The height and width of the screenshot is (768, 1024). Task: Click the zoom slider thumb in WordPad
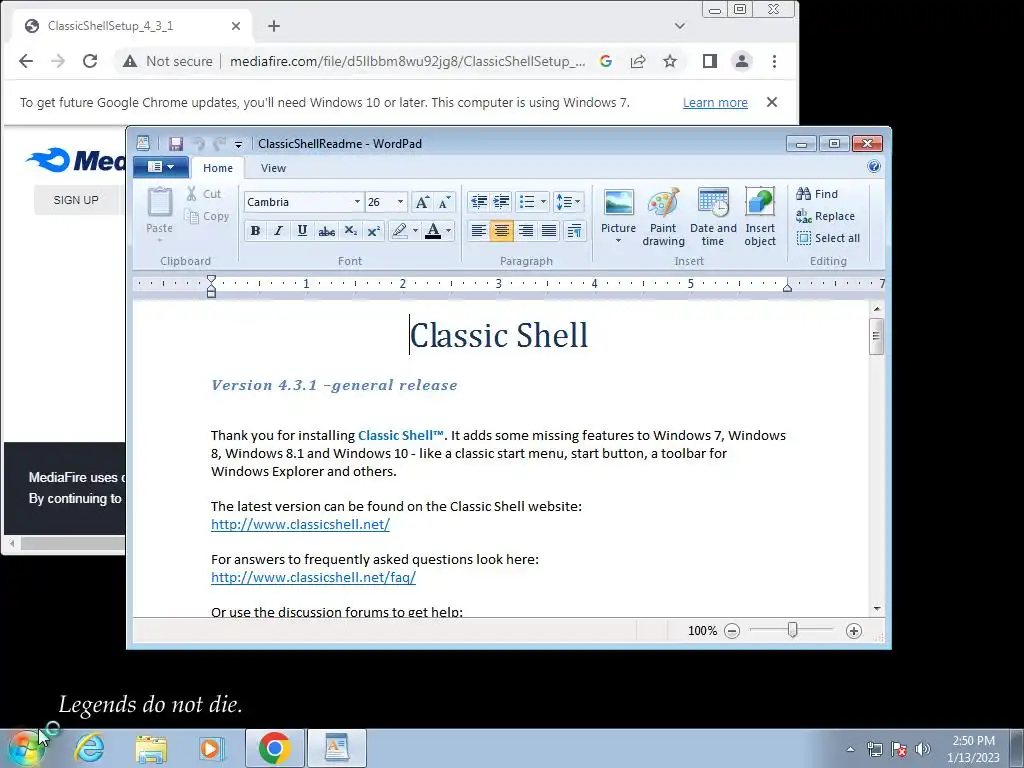tap(792, 630)
